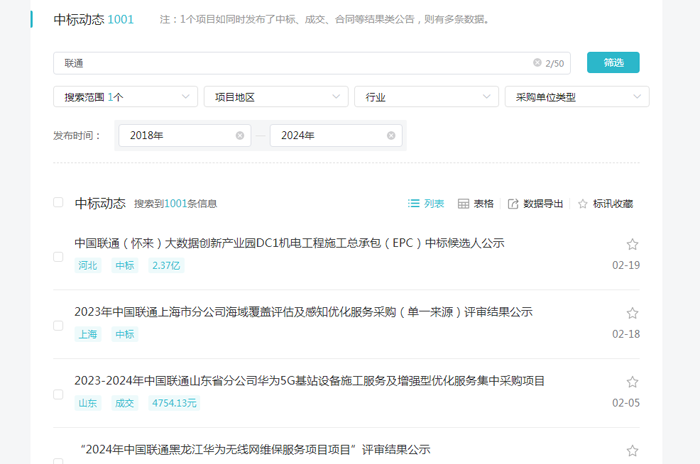Expand the 项目地区 dropdown

(276, 97)
